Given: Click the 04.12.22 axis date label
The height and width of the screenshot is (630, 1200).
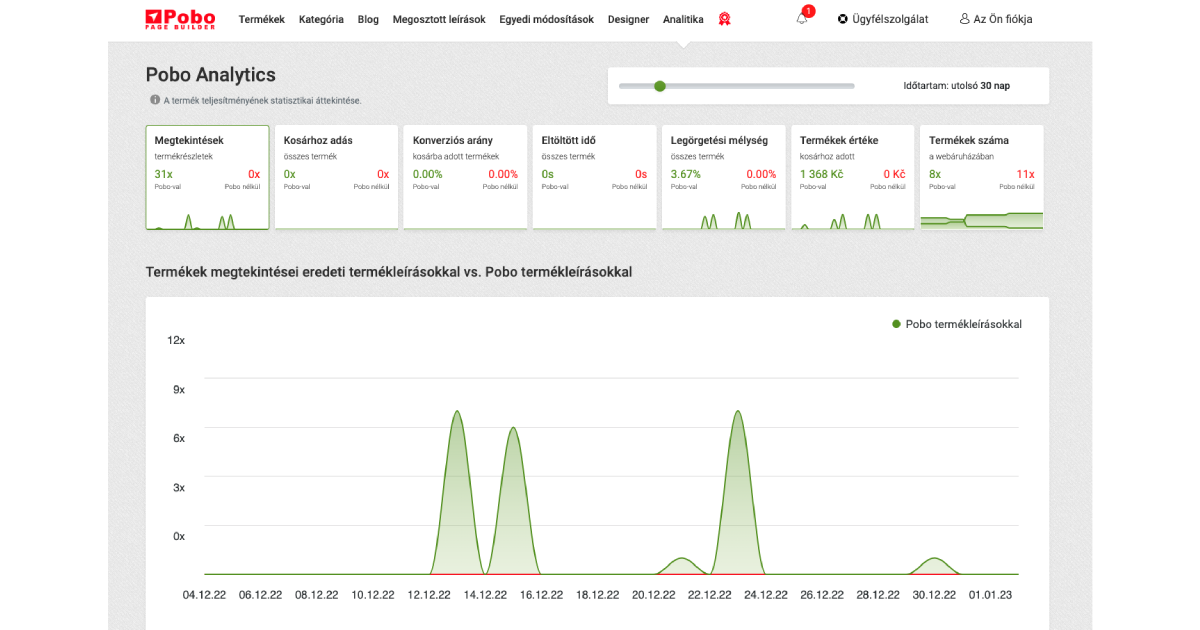Looking at the screenshot, I should (x=204, y=595).
